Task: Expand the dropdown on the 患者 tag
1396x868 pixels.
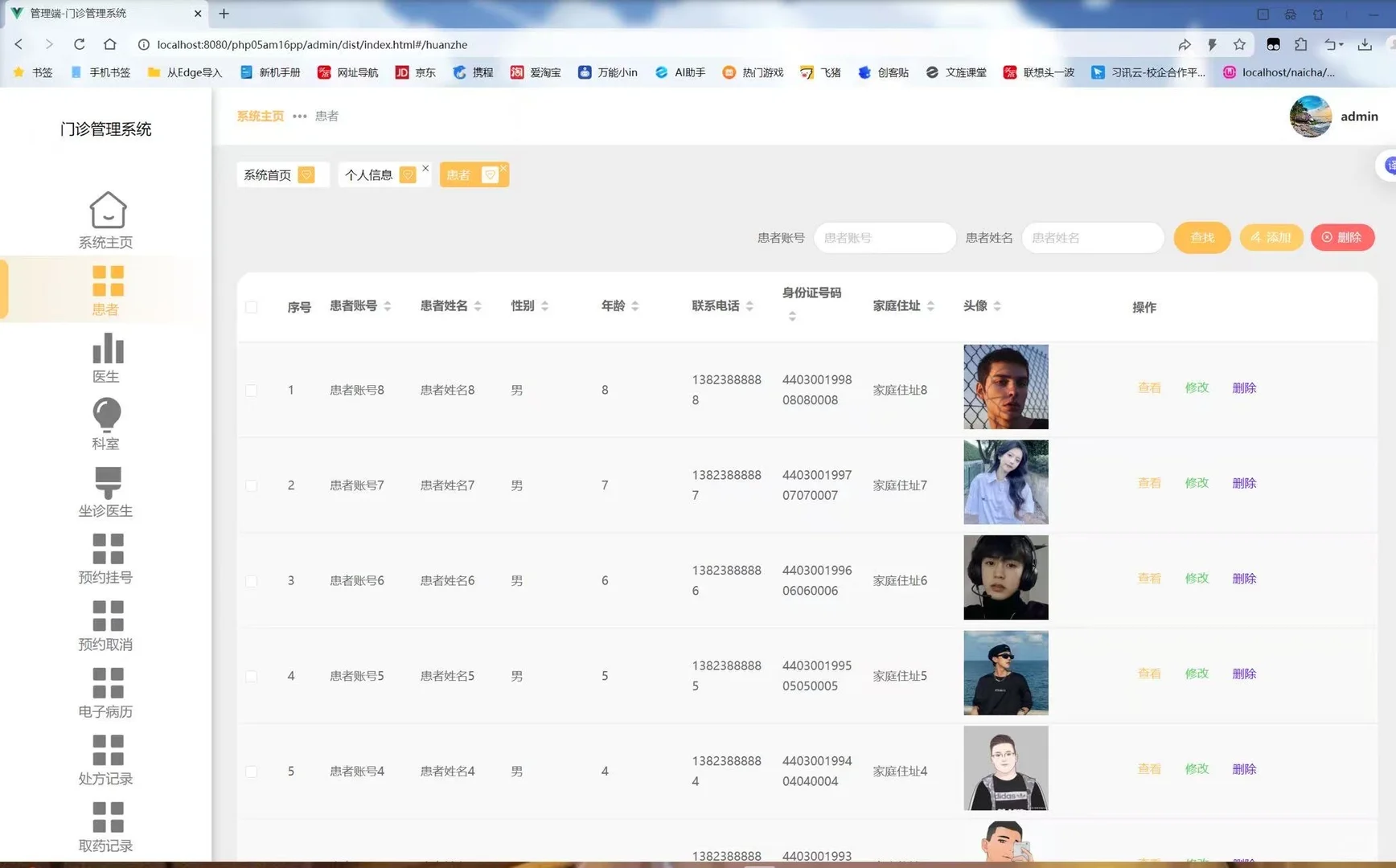Action: [490, 174]
